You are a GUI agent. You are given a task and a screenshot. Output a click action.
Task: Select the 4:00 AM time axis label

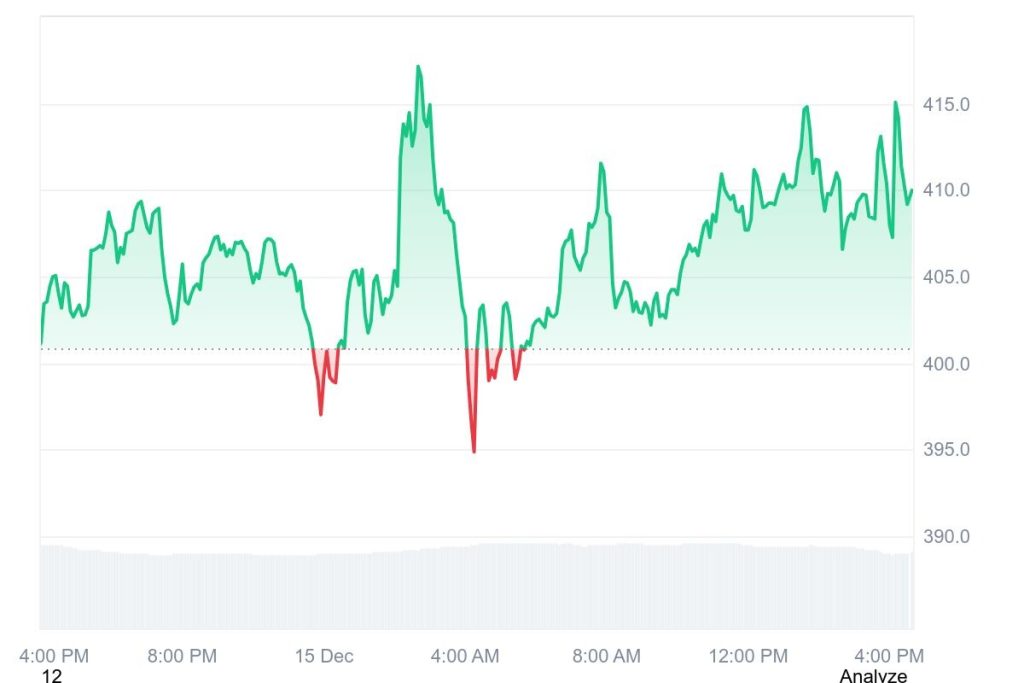coord(465,657)
